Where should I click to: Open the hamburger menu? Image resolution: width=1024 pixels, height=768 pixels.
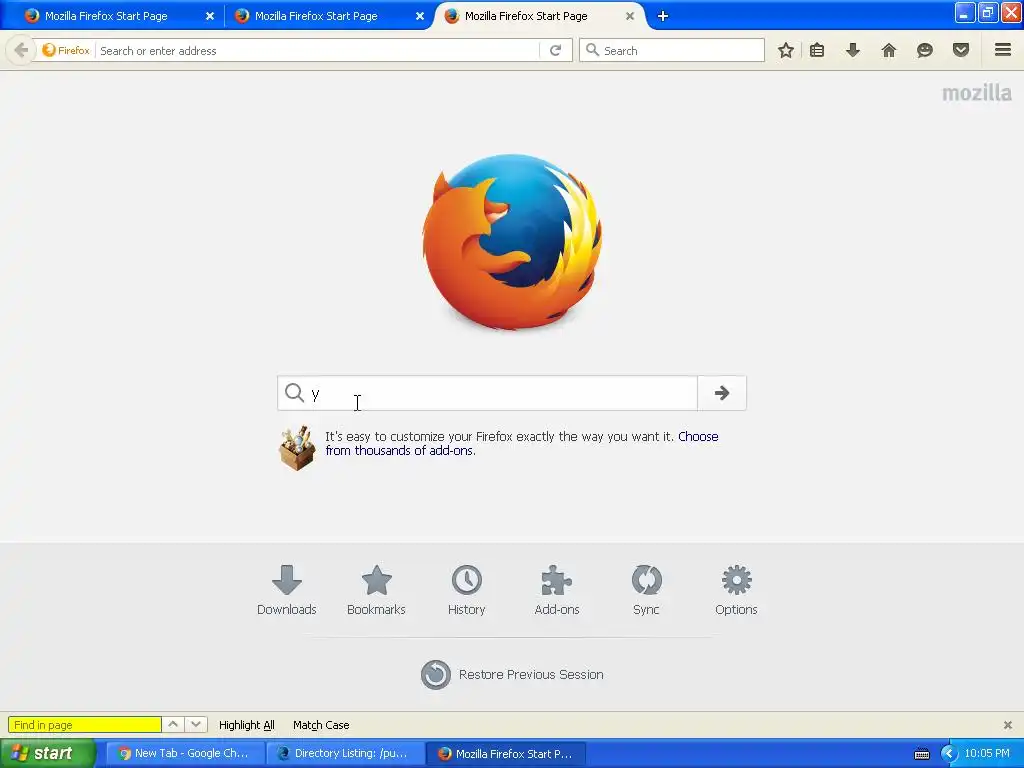(1003, 50)
